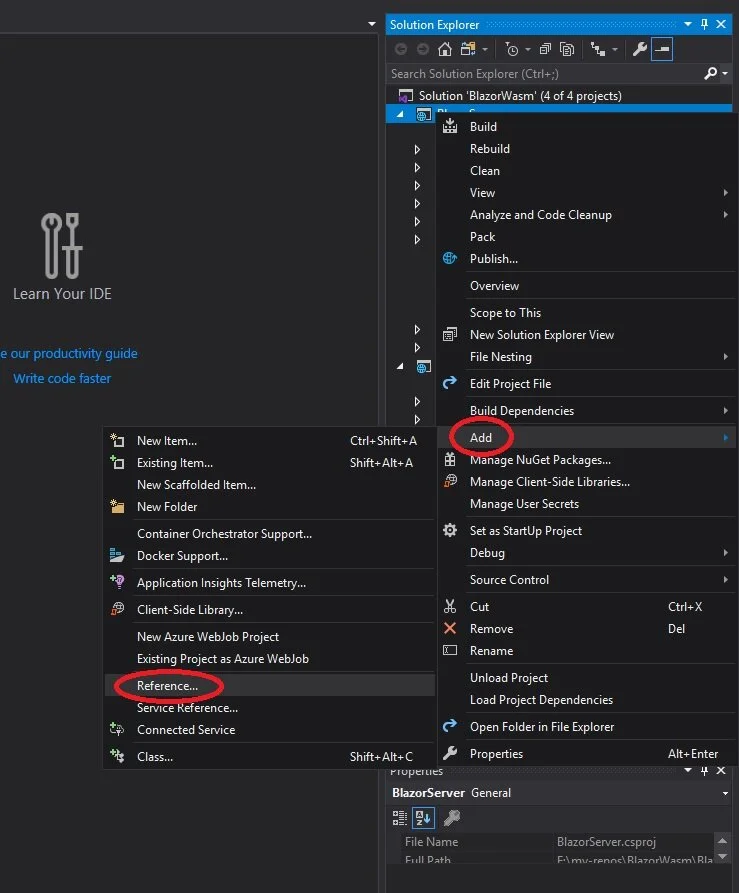The height and width of the screenshot is (893, 739).
Task: Click the Back navigation arrow in Solution Explorer
Action: [401, 50]
